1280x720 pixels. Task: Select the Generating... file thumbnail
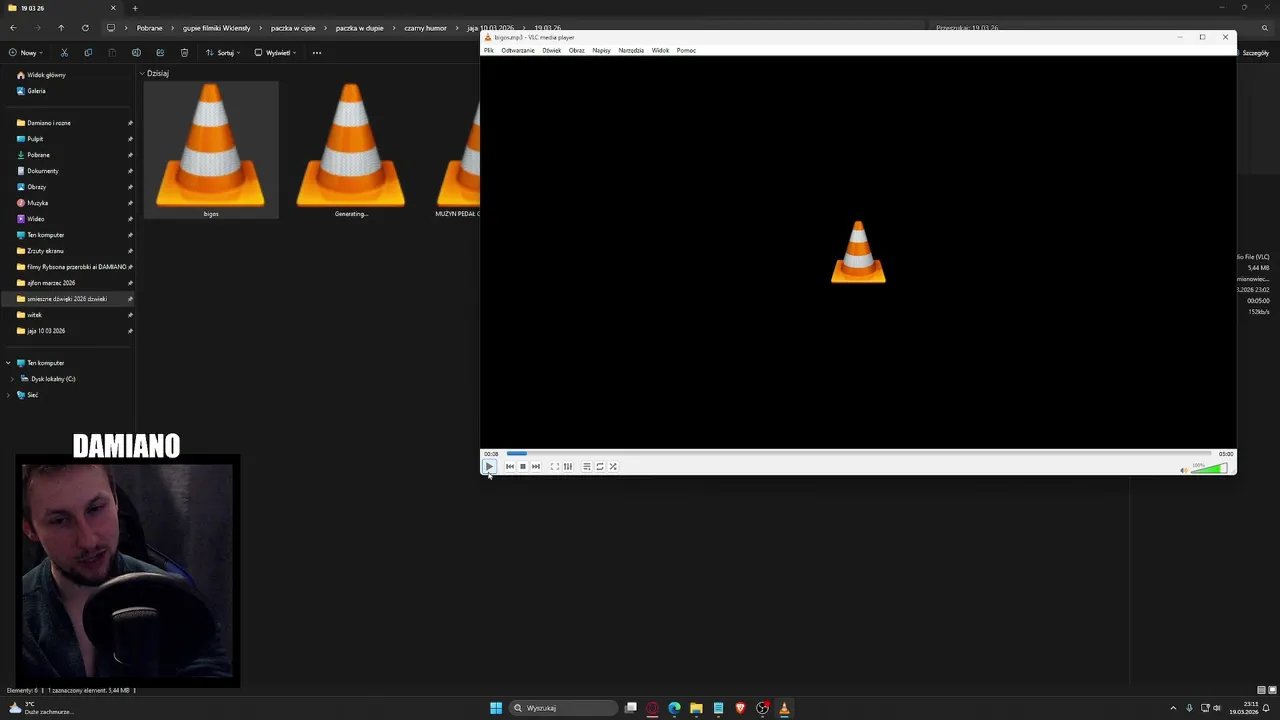[351, 149]
